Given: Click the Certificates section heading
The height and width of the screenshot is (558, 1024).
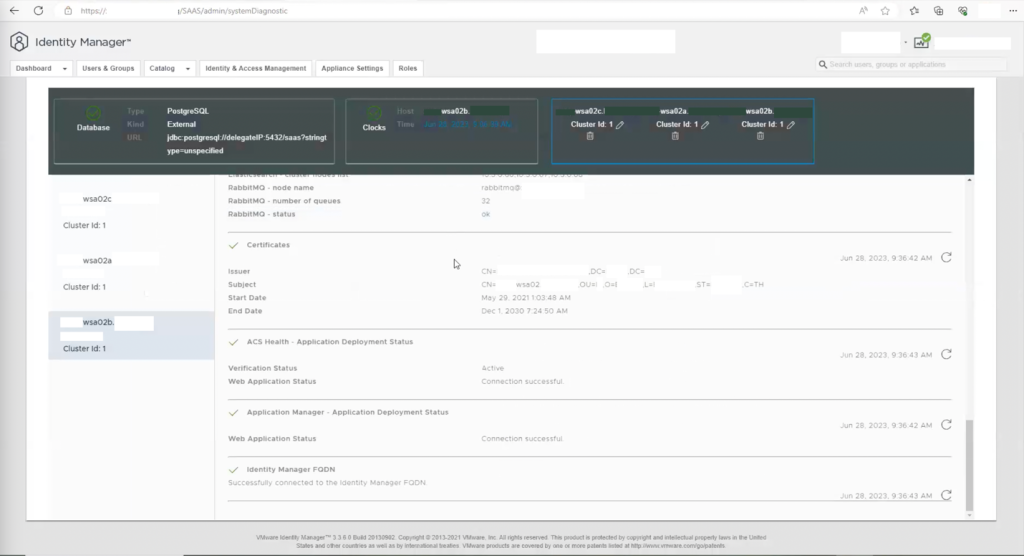Looking at the screenshot, I should click(268, 245).
